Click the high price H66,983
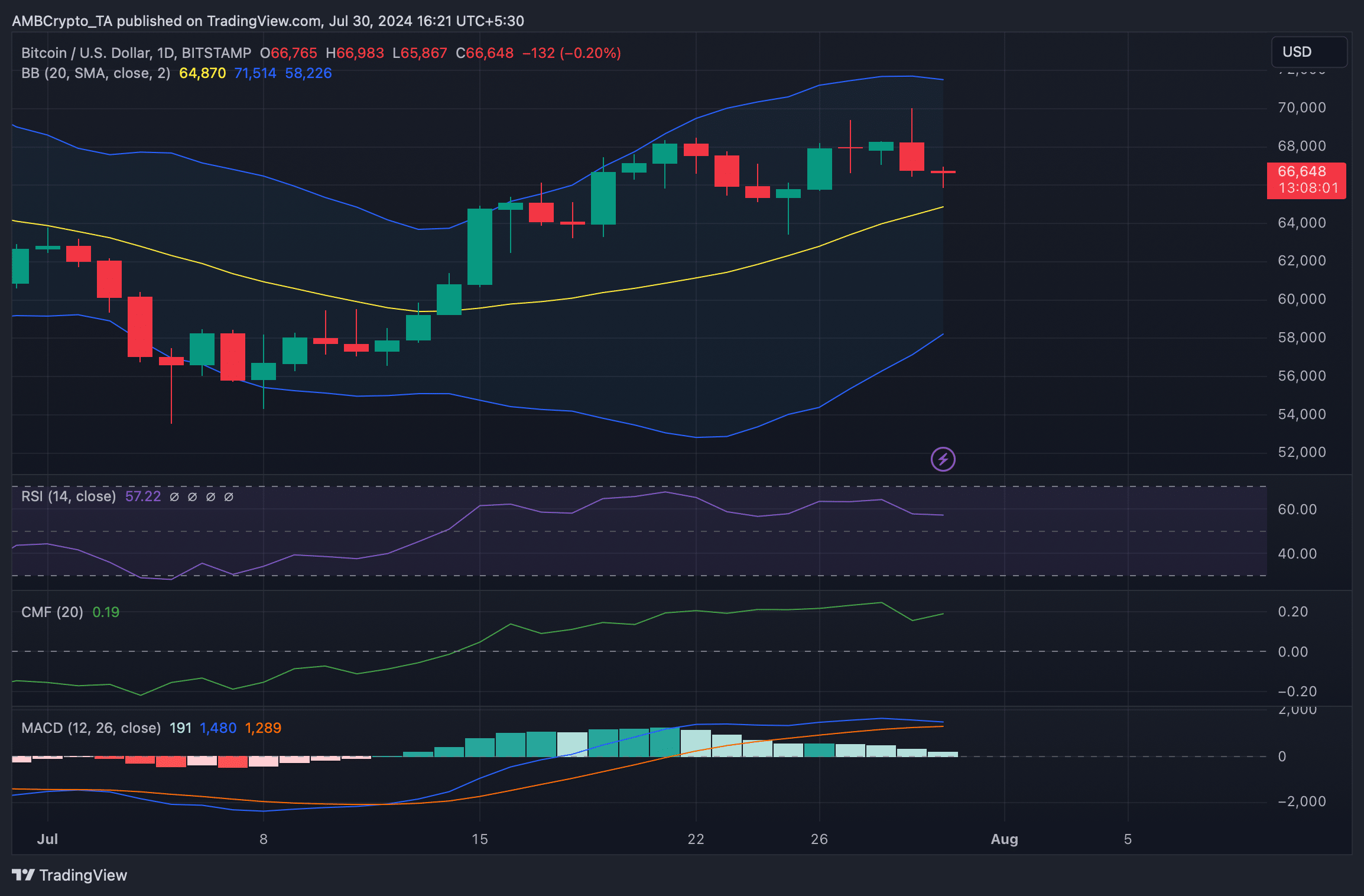The width and height of the screenshot is (1364, 896). pyautogui.click(x=355, y=53)
